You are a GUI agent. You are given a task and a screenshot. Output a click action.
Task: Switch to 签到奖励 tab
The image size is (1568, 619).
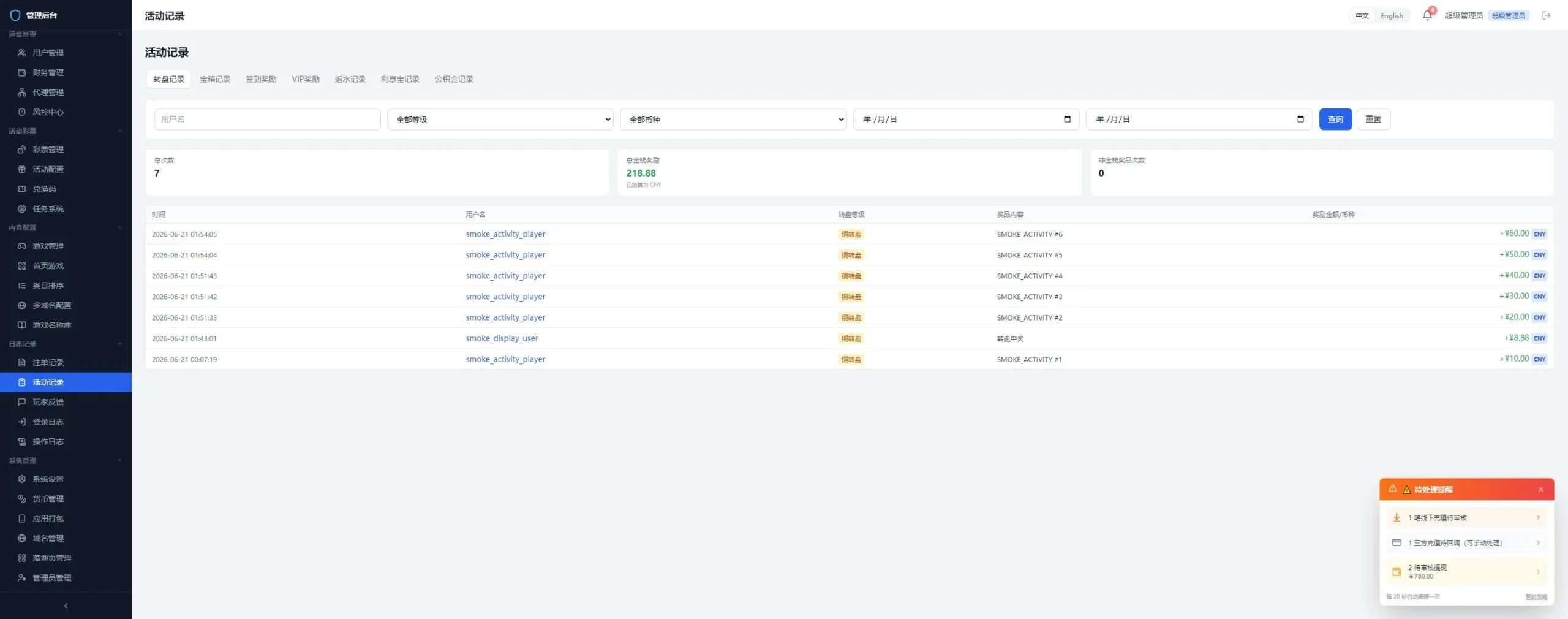tap(261, 79)
